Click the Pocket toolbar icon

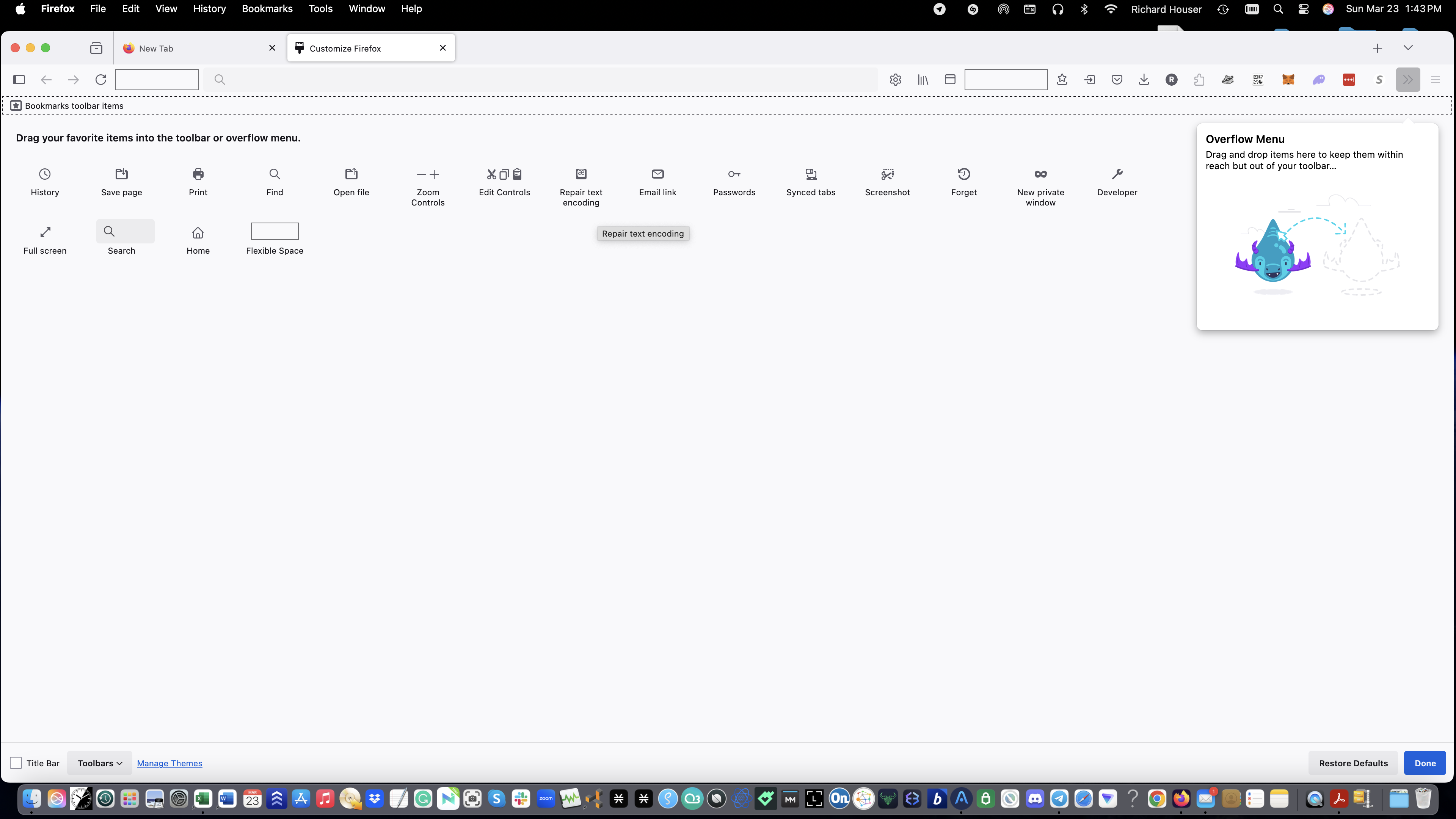(1117, 80)
